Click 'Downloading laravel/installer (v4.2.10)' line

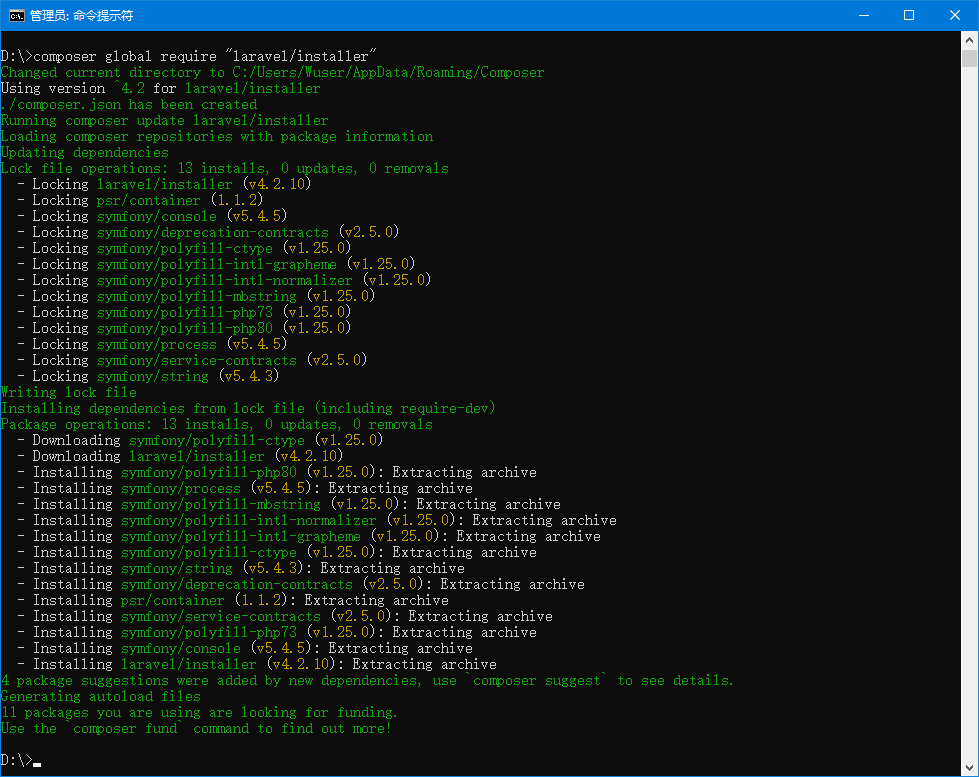(x=180, y=456)
